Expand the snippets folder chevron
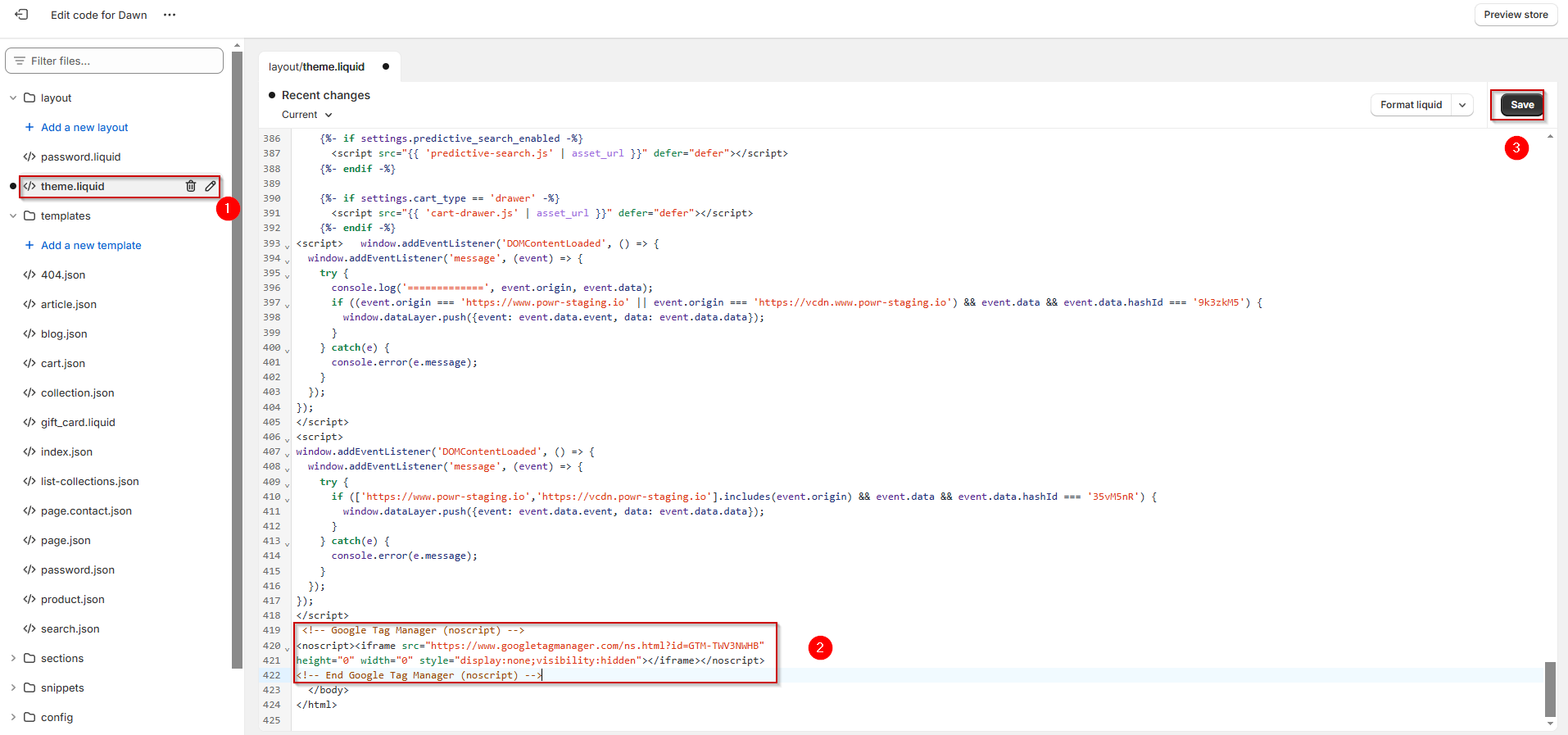Viewport: 1568px width, 735px height. click(x=13, y=687)
